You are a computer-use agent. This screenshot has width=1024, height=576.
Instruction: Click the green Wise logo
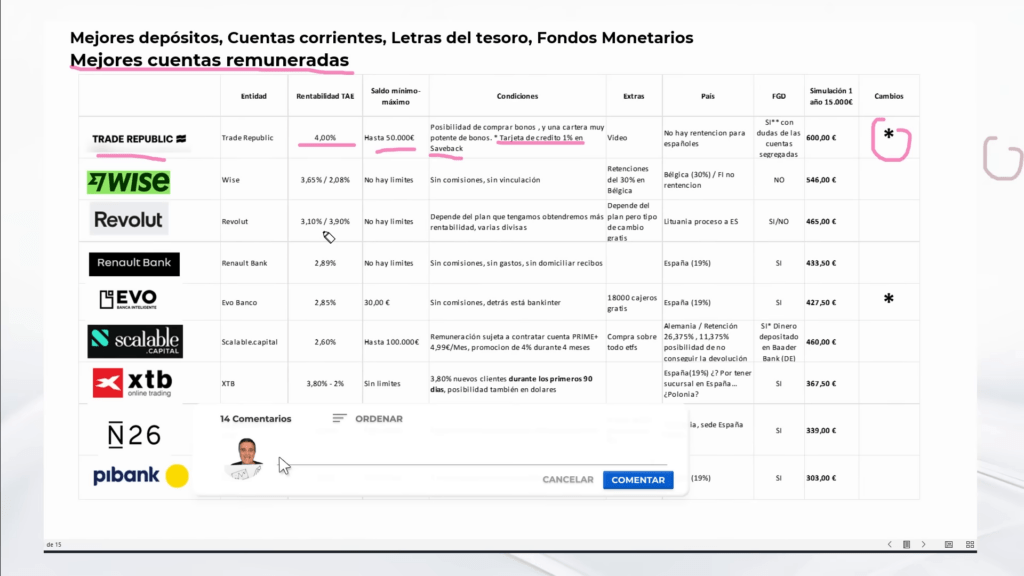[129, 182]
